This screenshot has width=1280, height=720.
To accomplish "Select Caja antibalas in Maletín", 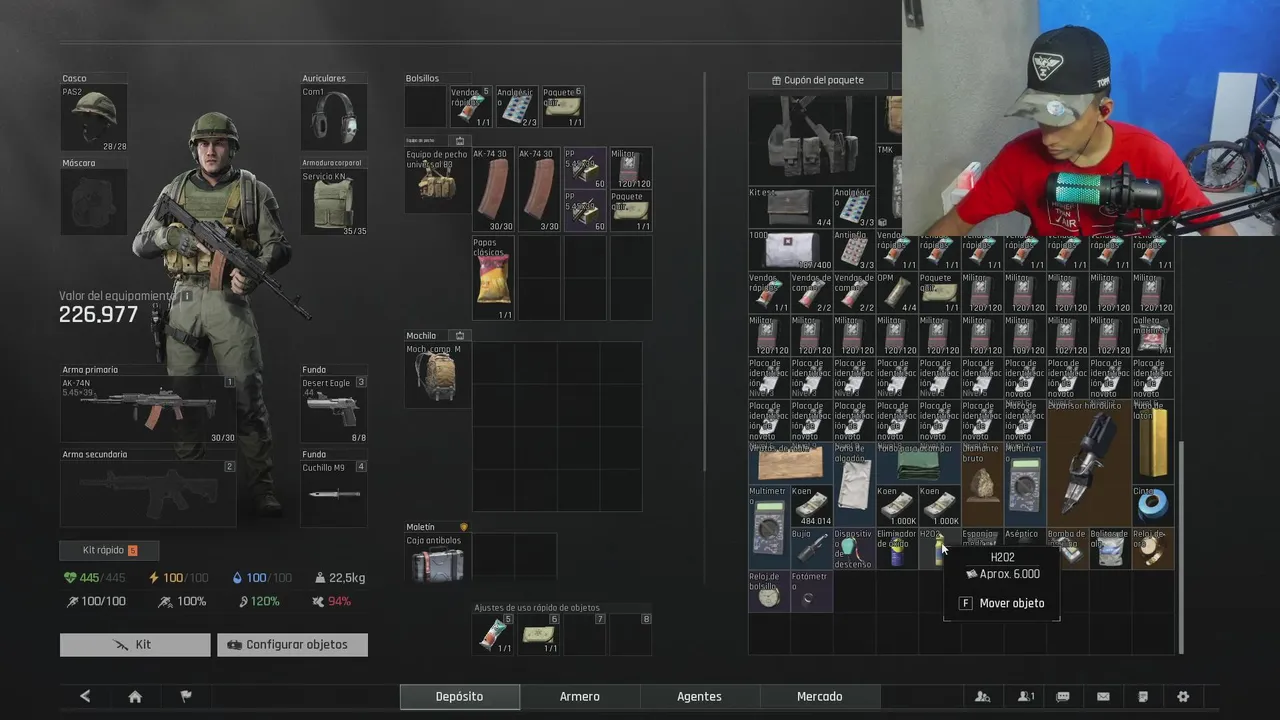I will pos(436,558).
